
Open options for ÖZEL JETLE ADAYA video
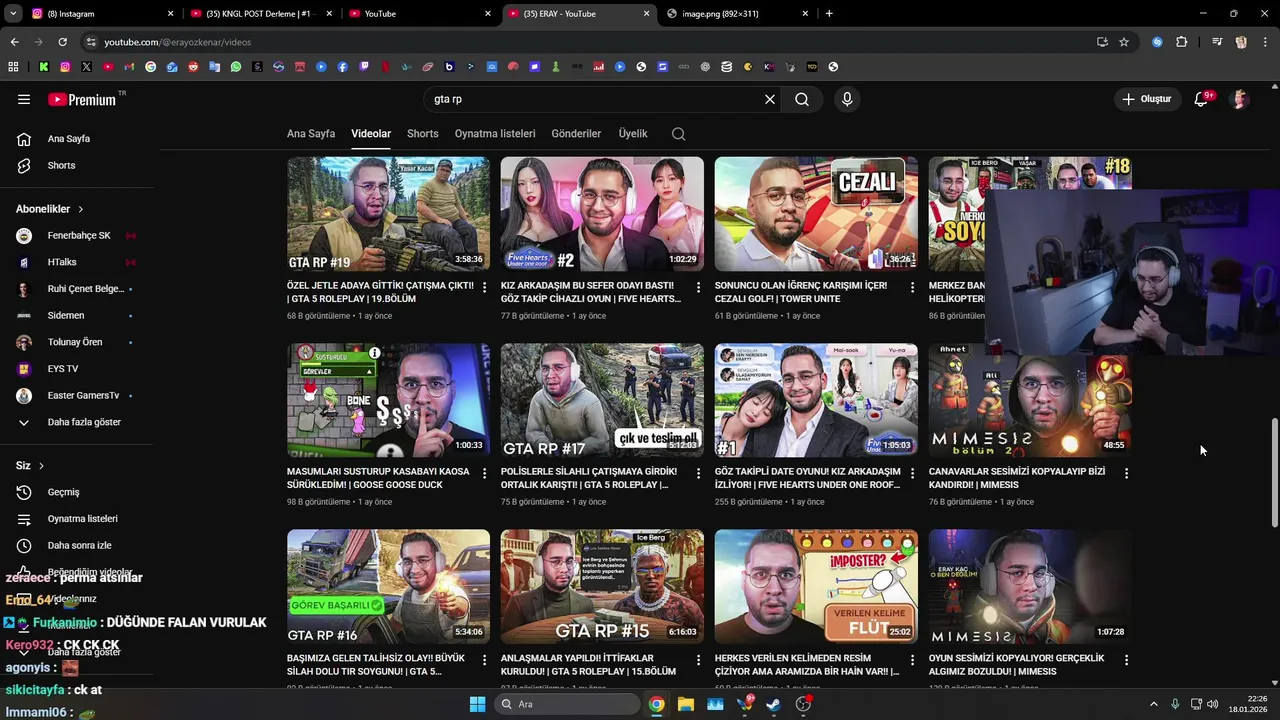(x=485, y=287)
